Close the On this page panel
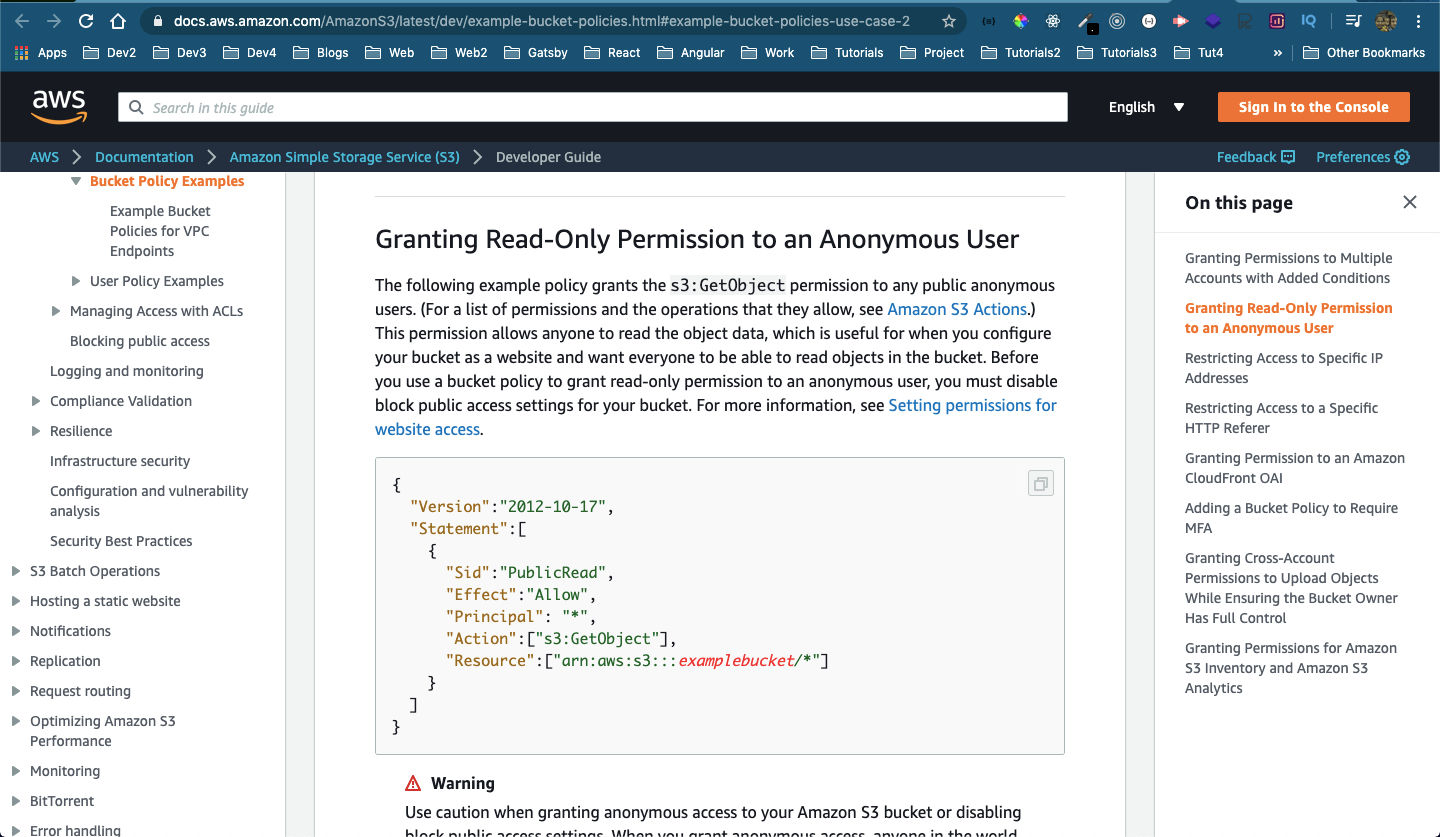The image size is (1440, 837). coord(1410,202)
